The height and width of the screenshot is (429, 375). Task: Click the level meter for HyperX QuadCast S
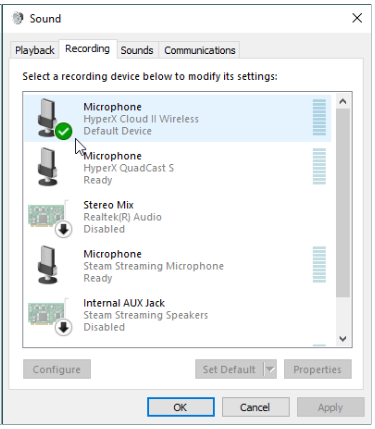click(x=319, y=166)
